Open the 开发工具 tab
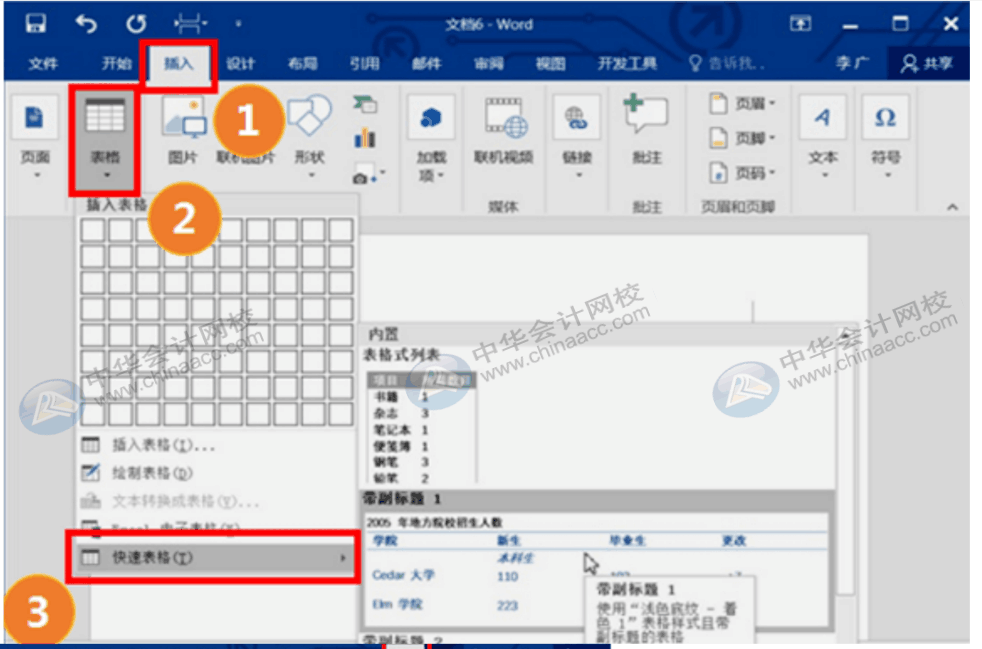The image size is (982, 649). pos(627,63)
